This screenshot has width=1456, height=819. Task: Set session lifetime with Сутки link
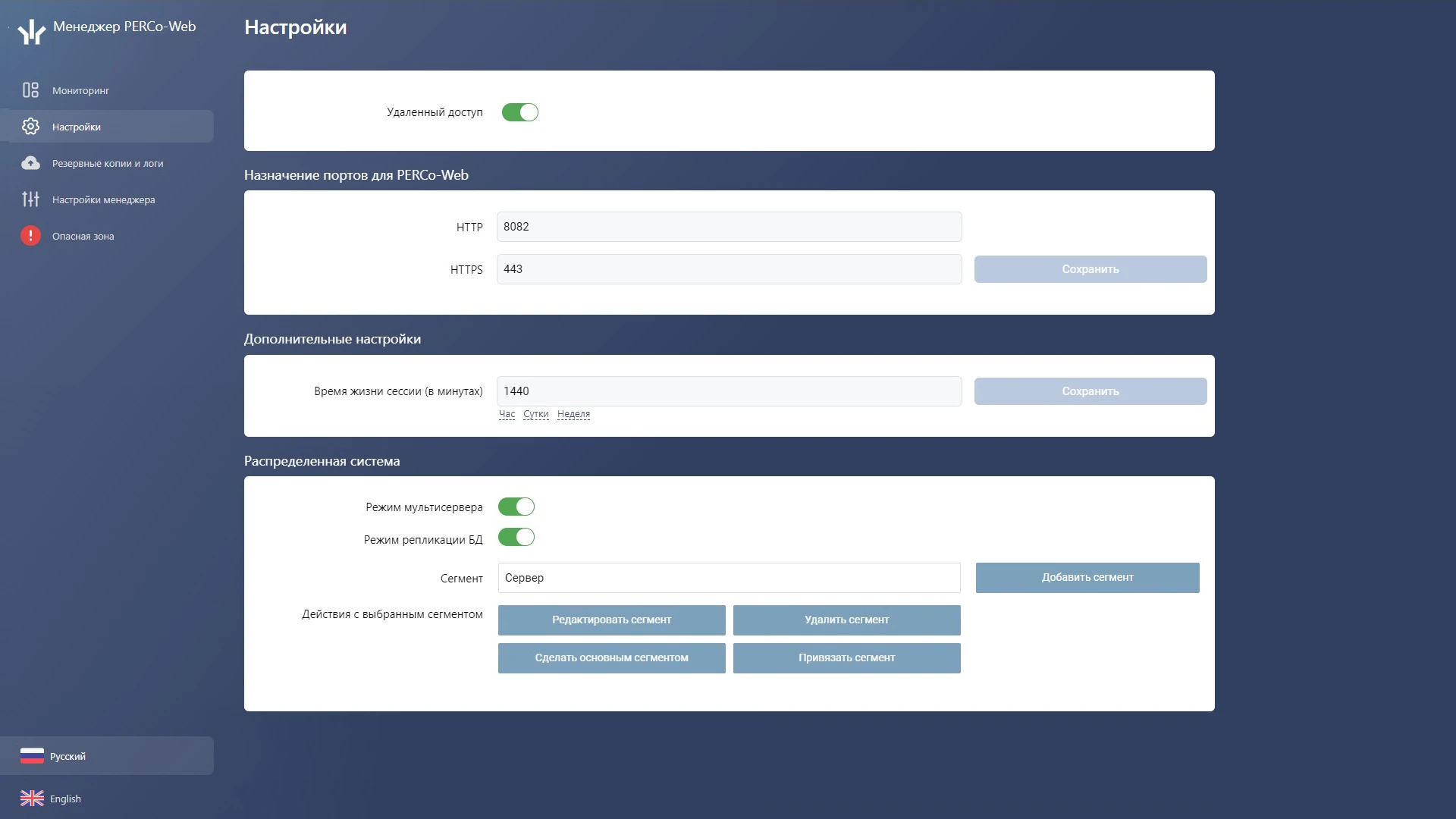coord(536,414)
